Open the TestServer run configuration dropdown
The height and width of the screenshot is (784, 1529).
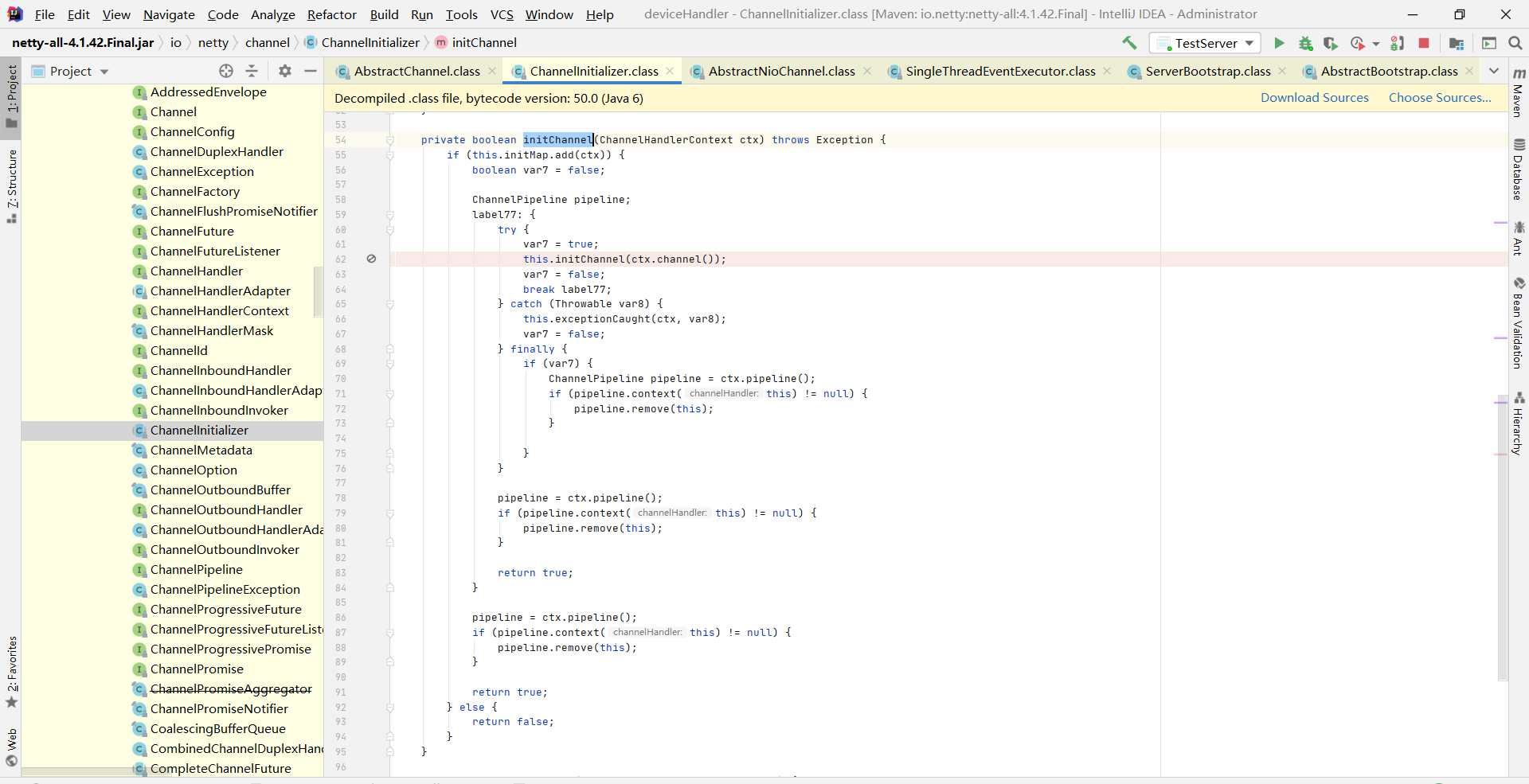[x=1205, y=43]
